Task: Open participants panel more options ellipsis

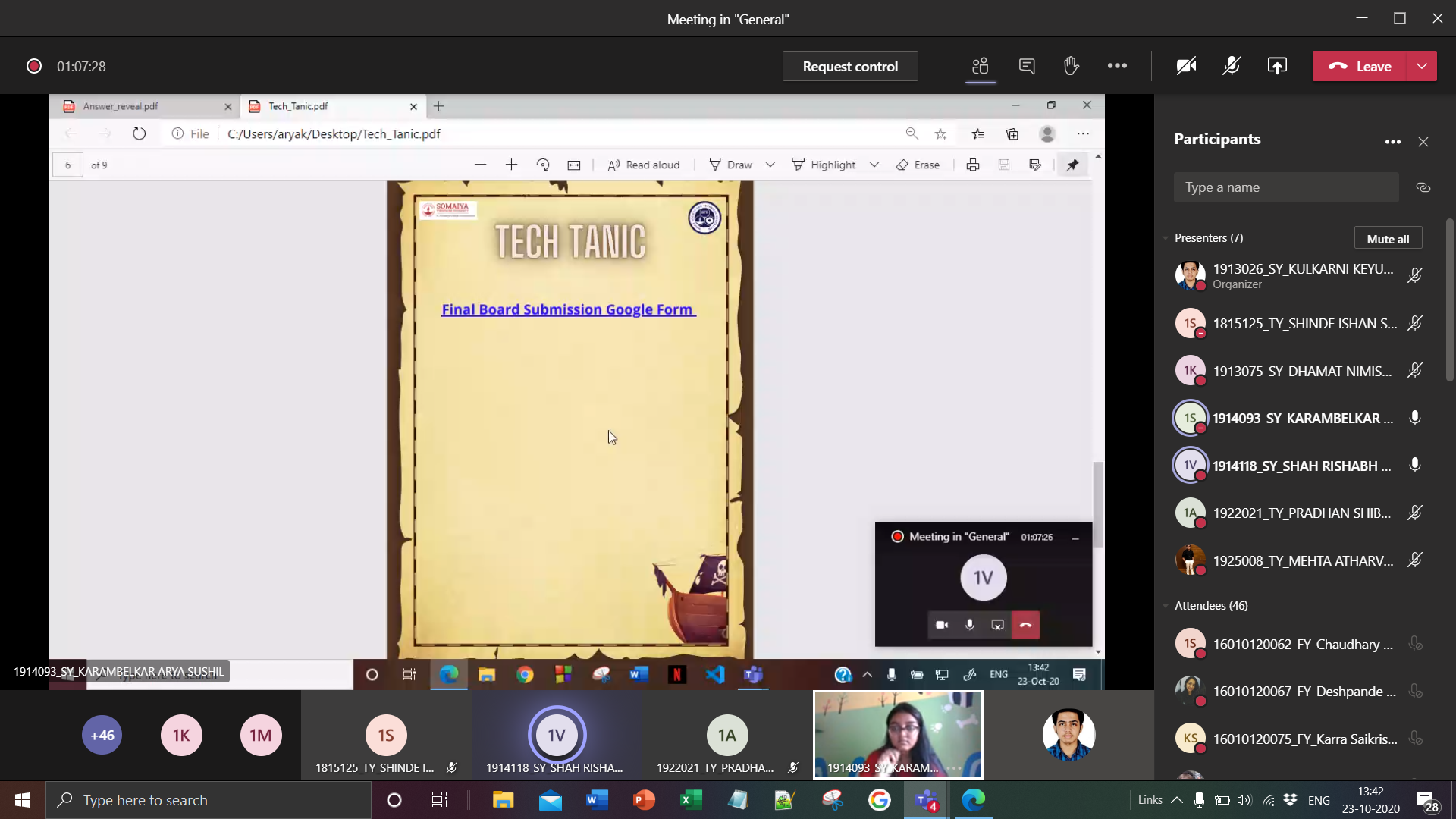Action: (1392, 142)
